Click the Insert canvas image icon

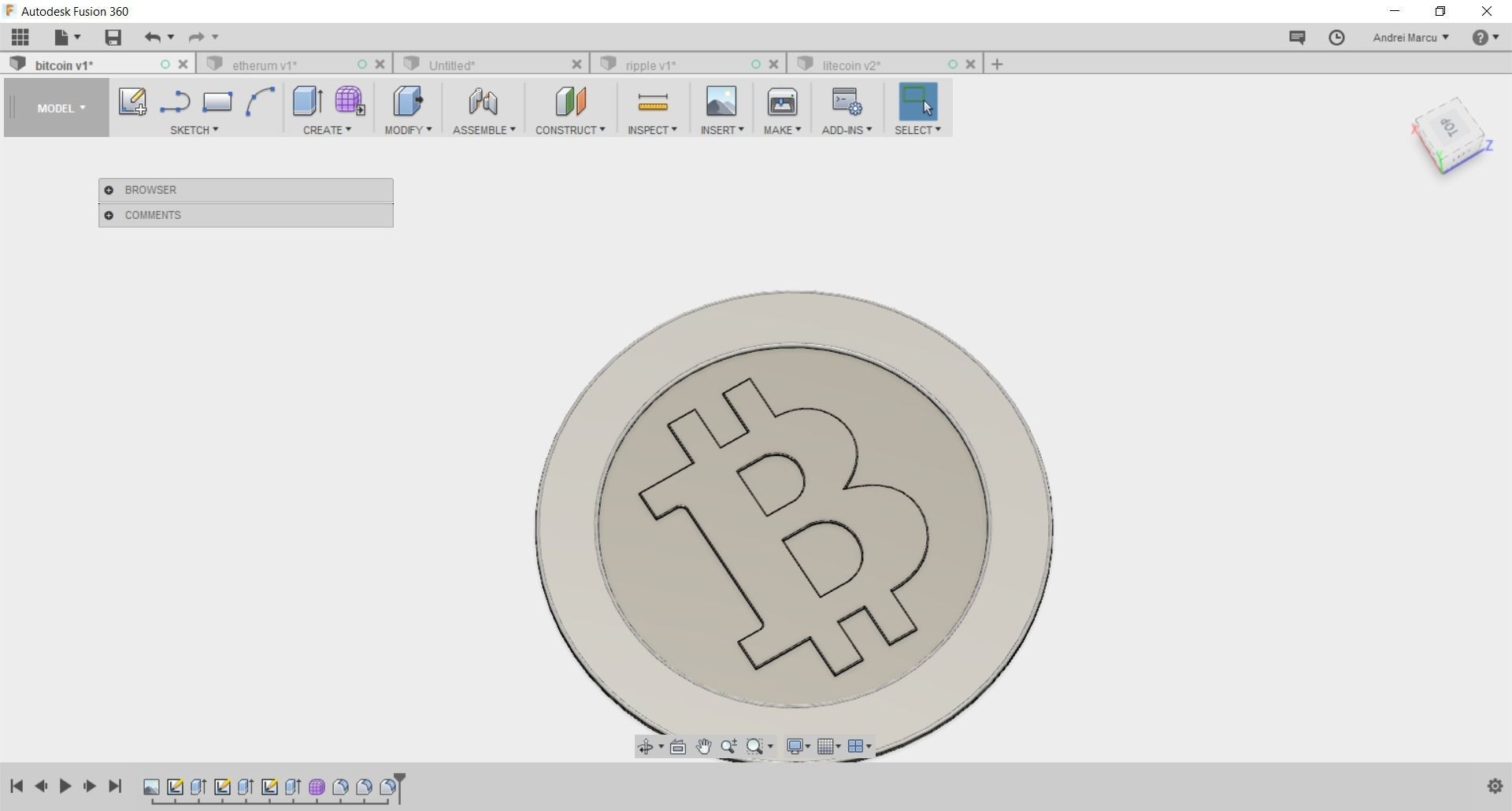pyautogui.click(x=721, y=102)
